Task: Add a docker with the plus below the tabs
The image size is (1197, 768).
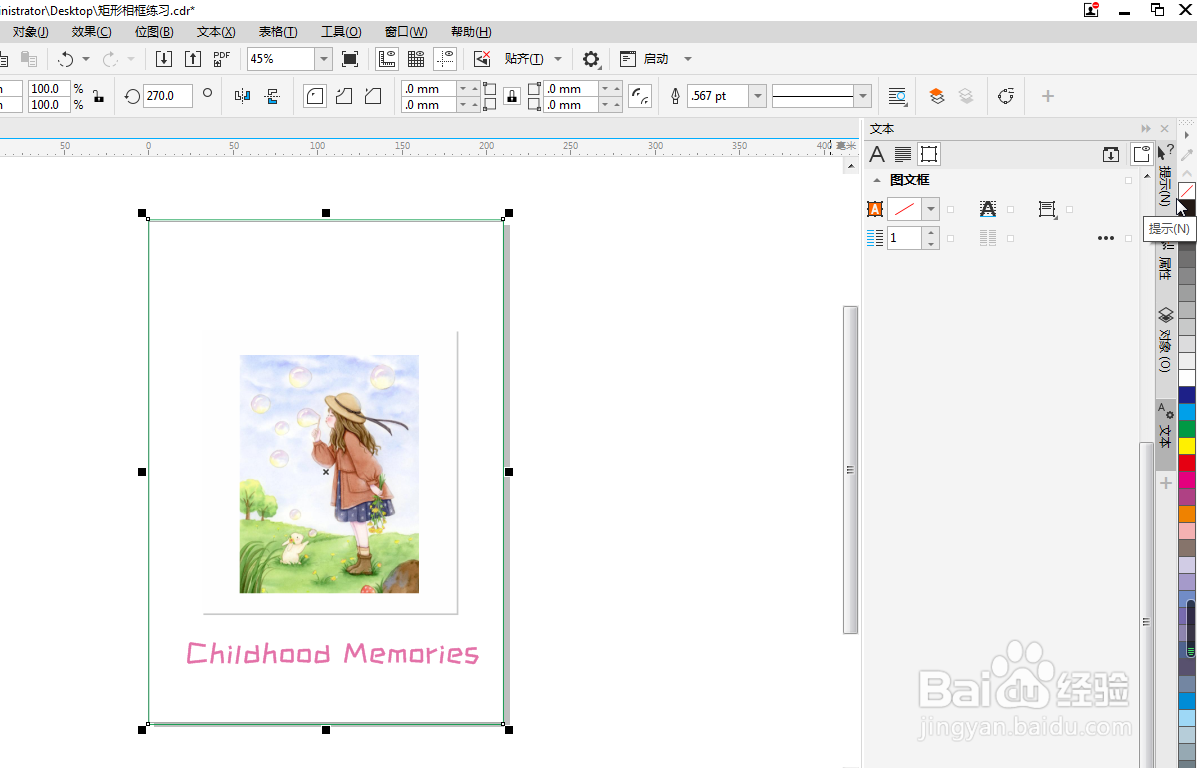Action: [1166, 483]
